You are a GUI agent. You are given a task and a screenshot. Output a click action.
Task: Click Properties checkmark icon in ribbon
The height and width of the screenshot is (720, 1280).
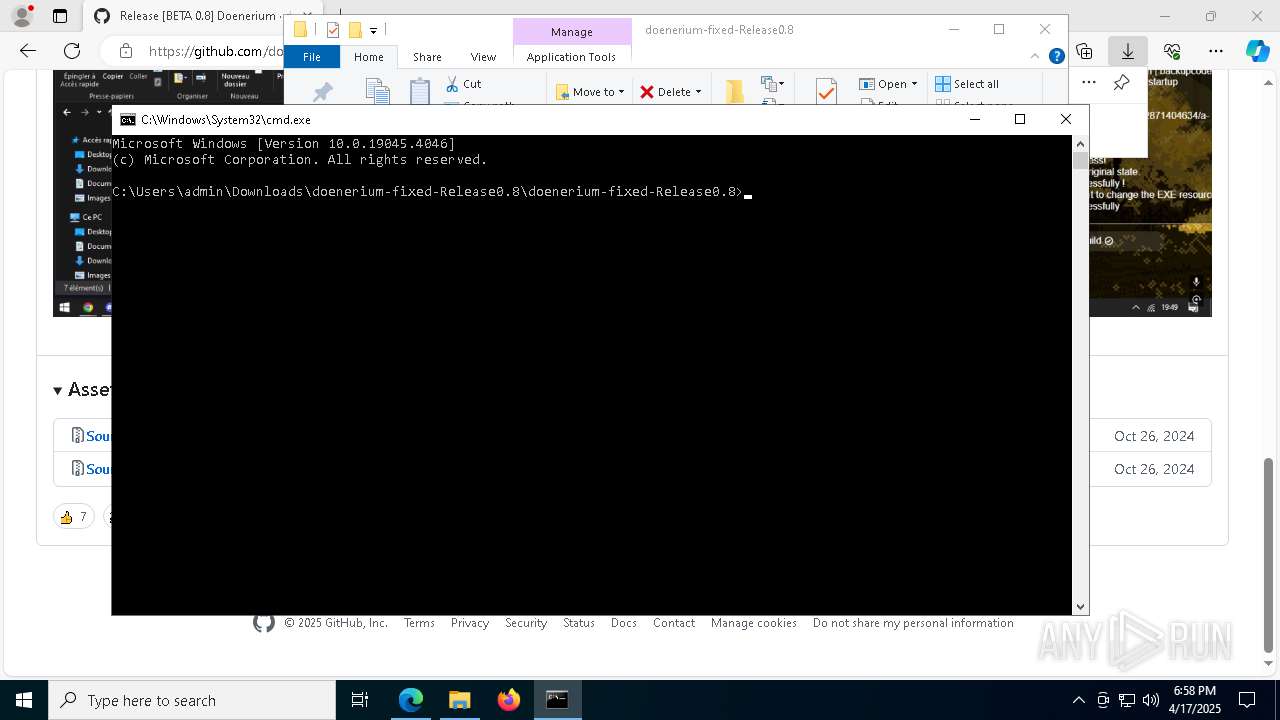tap(826, 91)
